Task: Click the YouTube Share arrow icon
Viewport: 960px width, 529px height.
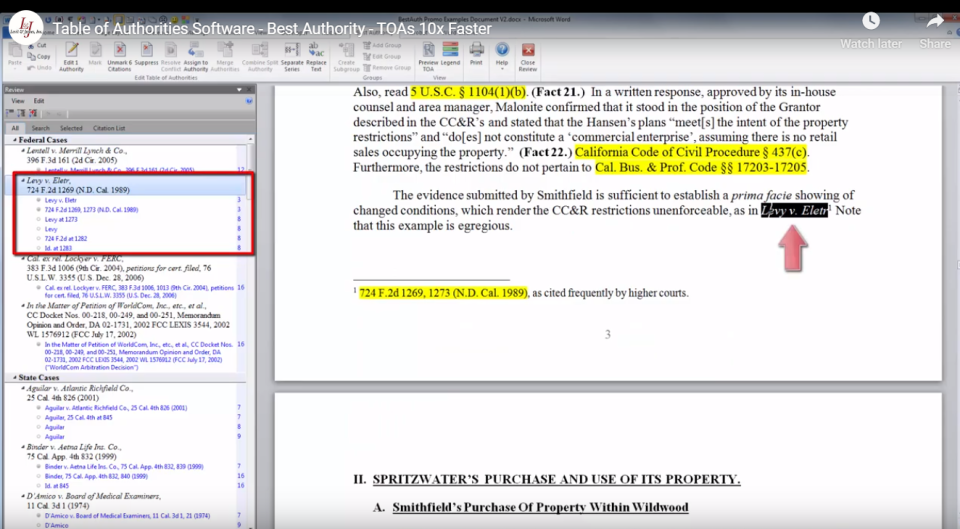Action: (935, 21)
